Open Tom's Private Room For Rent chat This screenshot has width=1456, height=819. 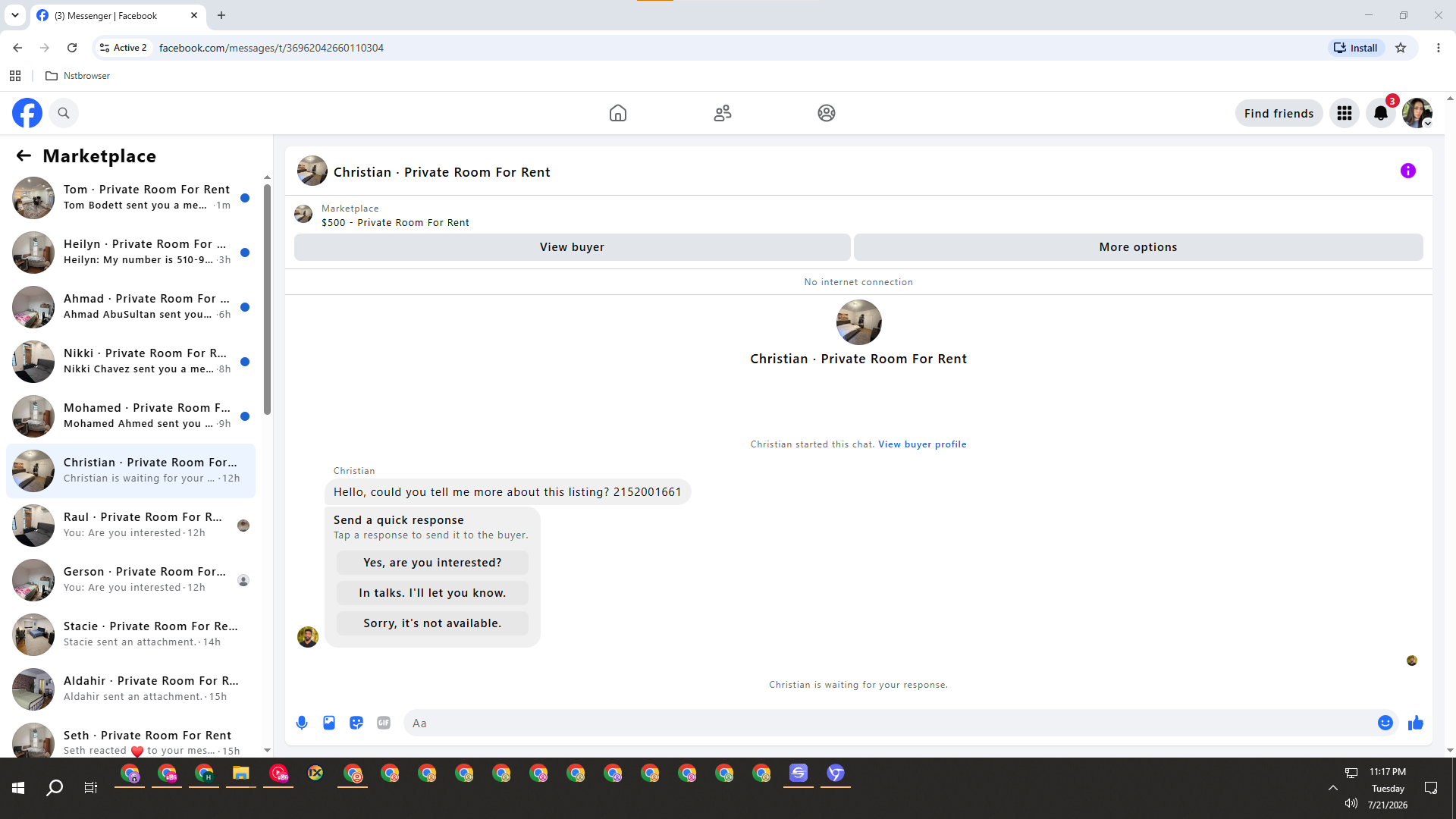(130, 198)
